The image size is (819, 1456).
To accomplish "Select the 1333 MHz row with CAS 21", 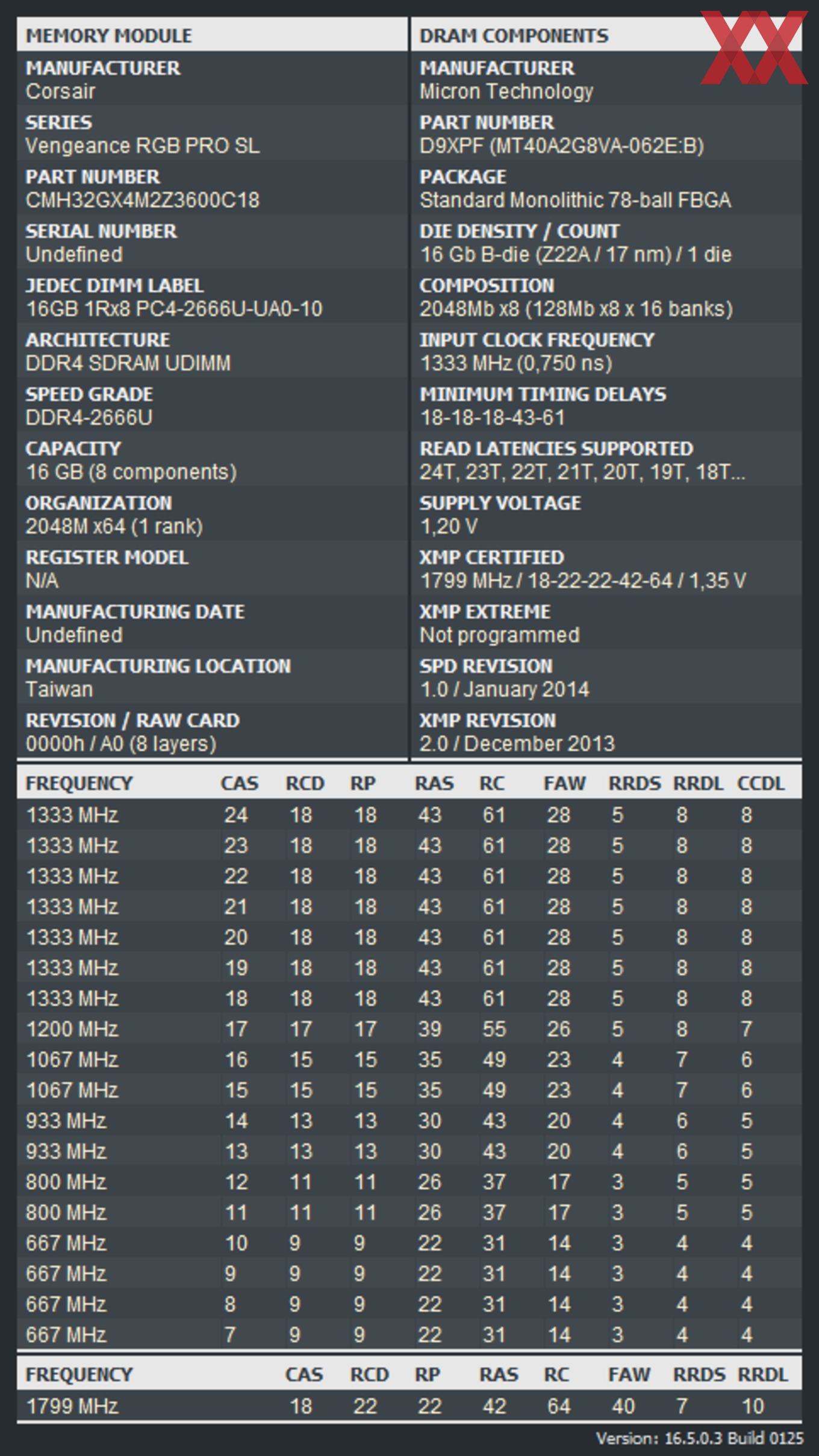I will (409, 906).
